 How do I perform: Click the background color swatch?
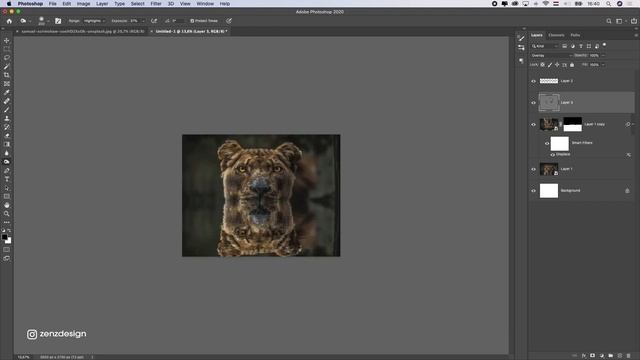point(9,241)
